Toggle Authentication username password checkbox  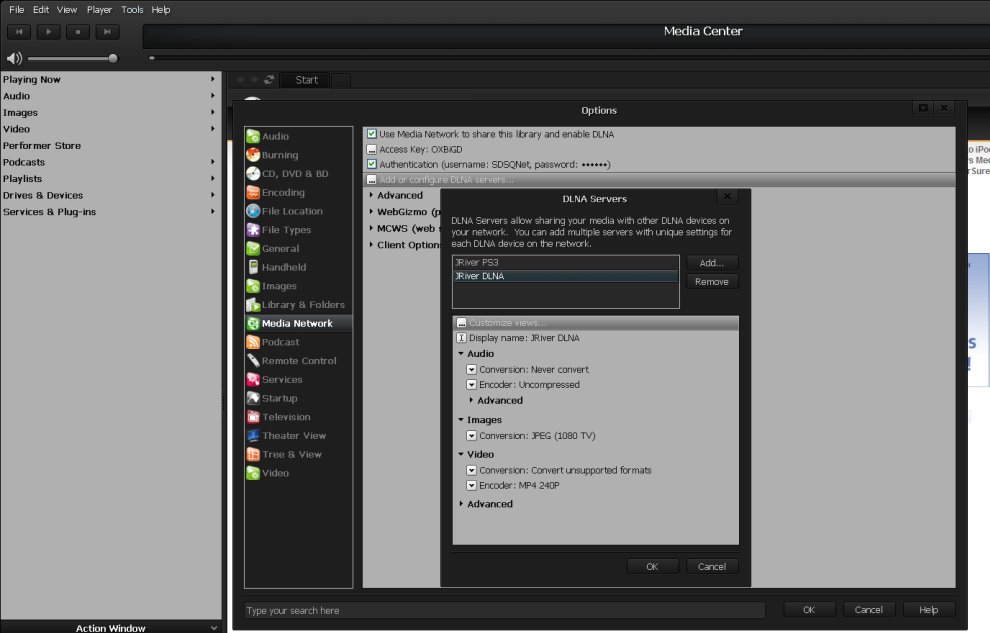(x=372, y=164)
